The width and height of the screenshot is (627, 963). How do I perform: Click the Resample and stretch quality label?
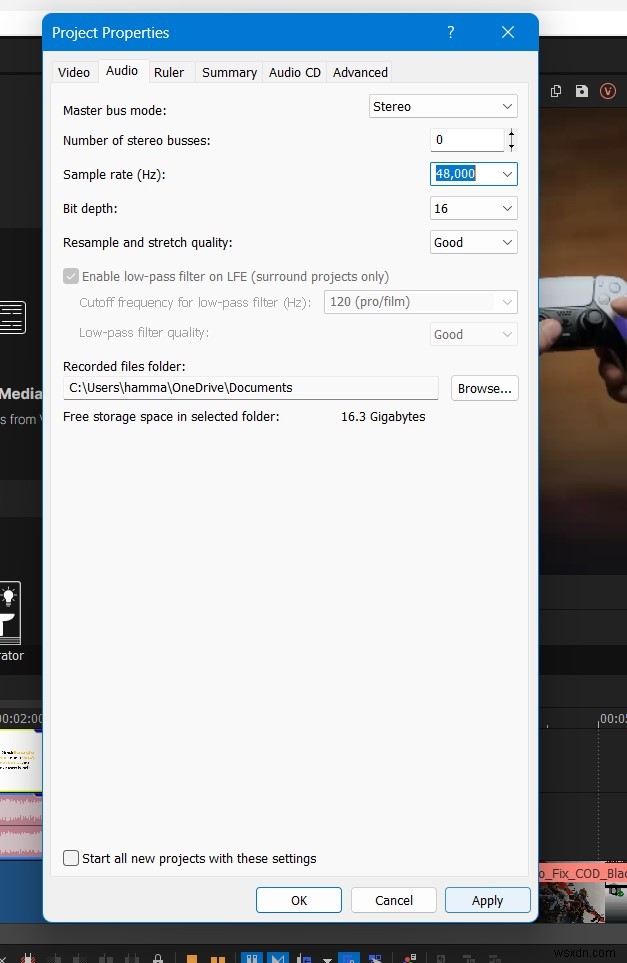[148, 243]
